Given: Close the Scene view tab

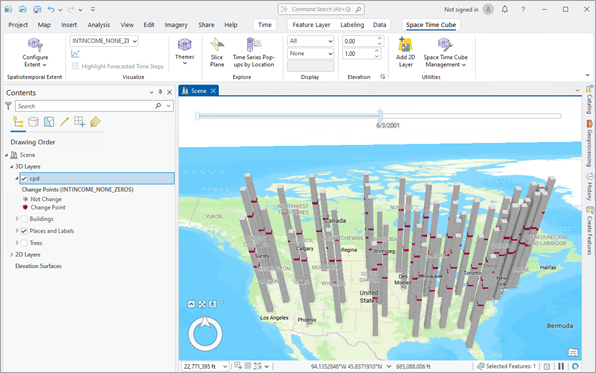Looking at the screenshot, I should pyautogui.click(x=213, y=90).
